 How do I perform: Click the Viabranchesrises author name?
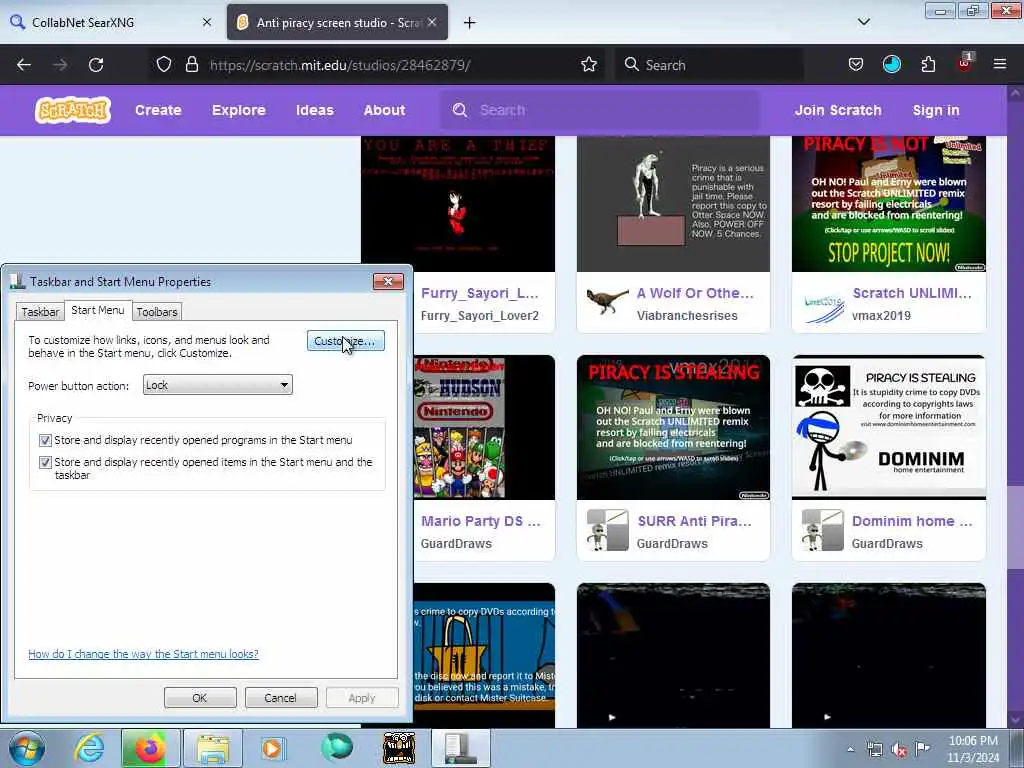[x=687, y=315]
